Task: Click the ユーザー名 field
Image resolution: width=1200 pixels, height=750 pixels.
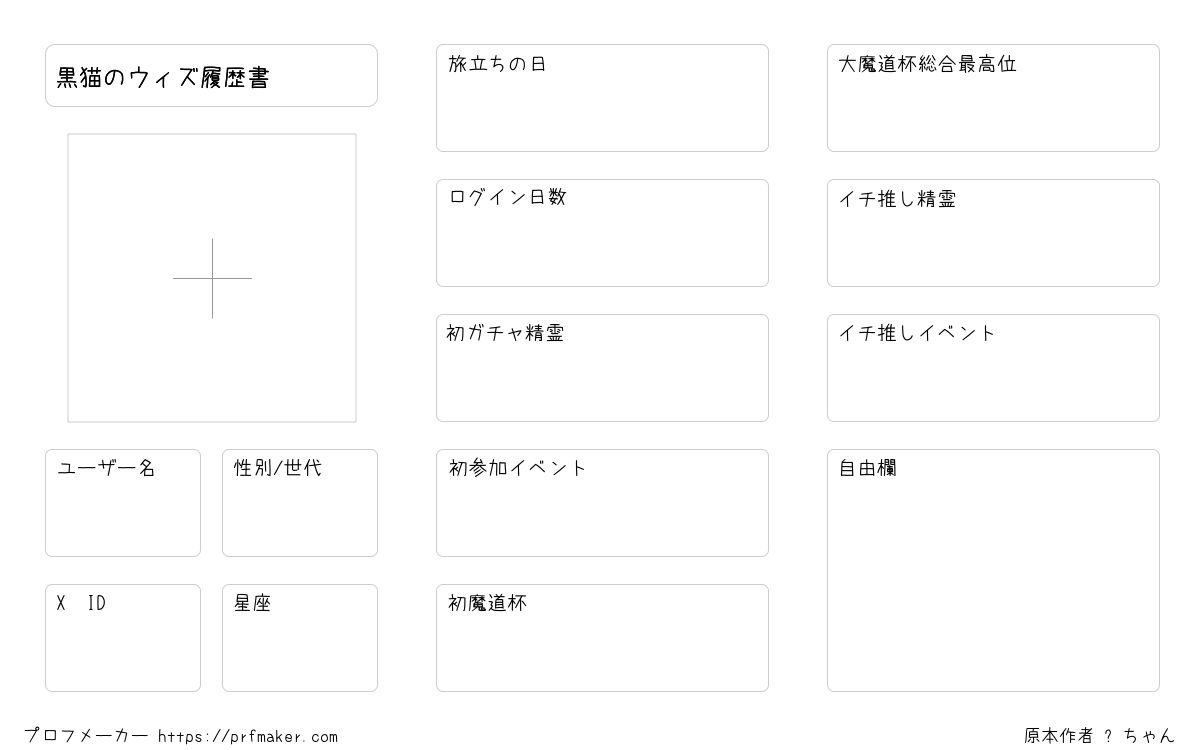Action: 123,503
